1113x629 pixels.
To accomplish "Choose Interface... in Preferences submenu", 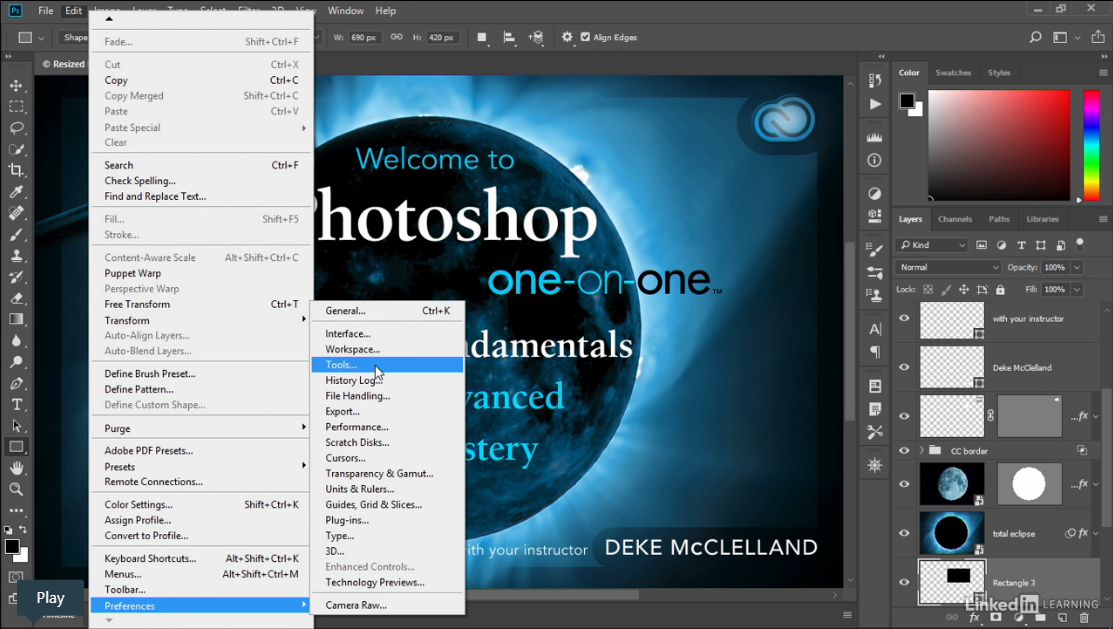I will tap(387, 334).
